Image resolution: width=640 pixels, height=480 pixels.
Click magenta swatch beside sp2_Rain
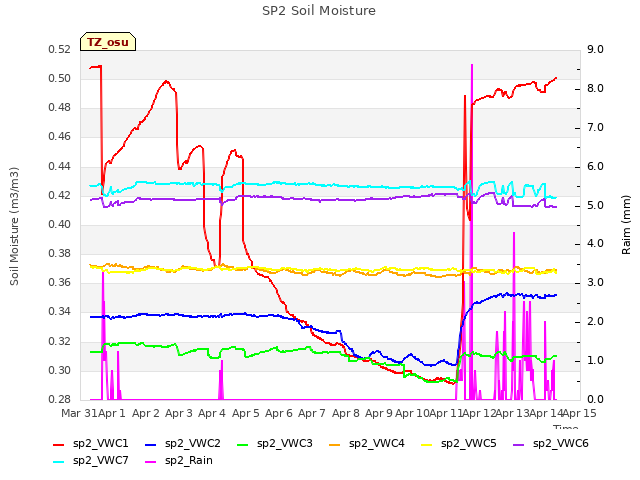(151, 462)
